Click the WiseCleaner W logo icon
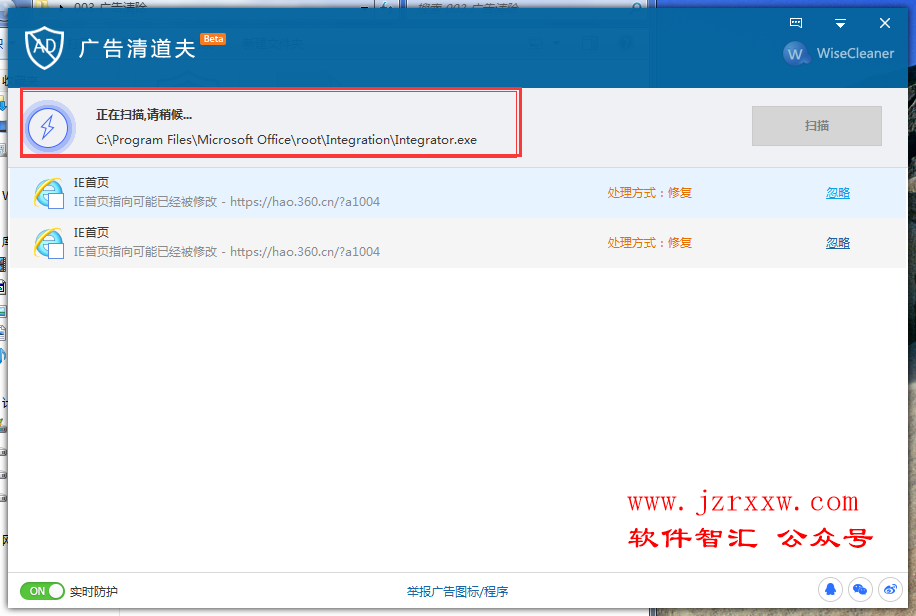The image size is (916, 616). [795, 54]
